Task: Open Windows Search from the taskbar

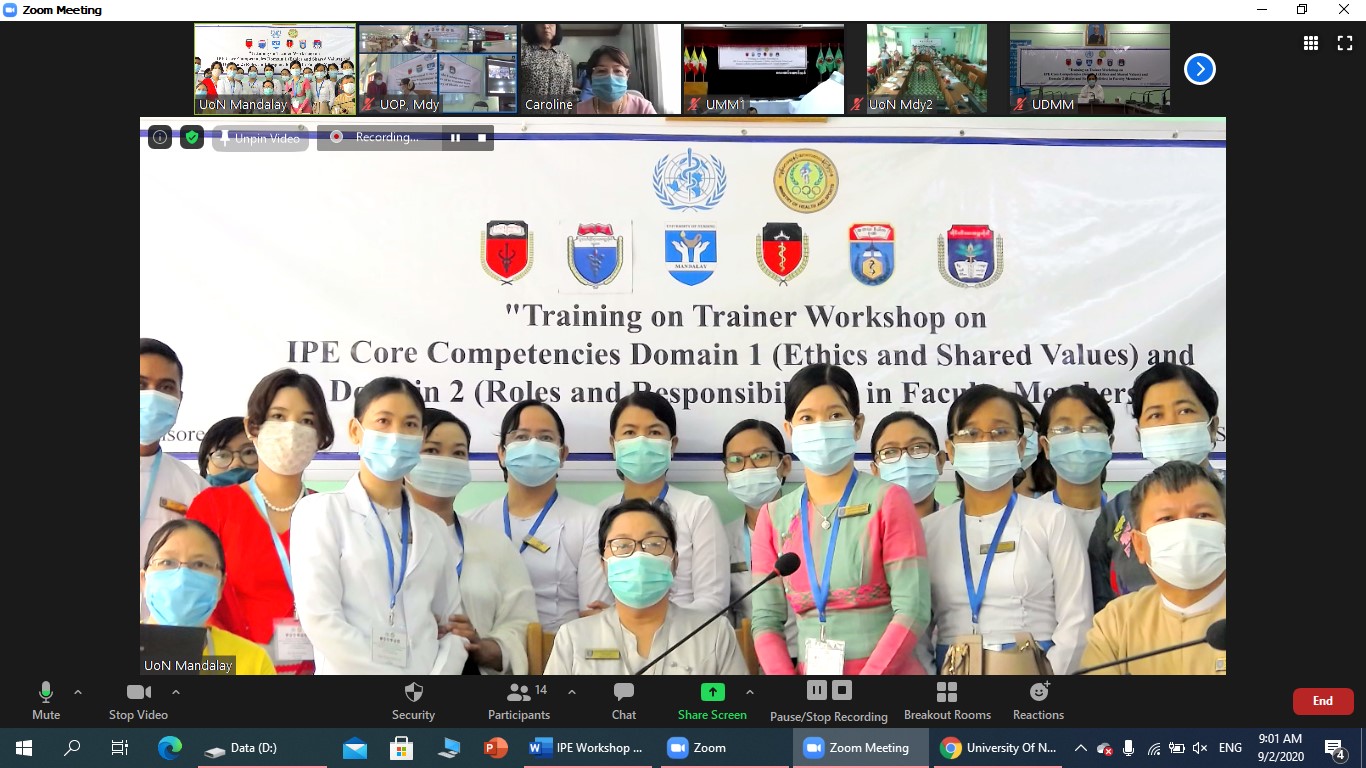Action: (72, 748)
